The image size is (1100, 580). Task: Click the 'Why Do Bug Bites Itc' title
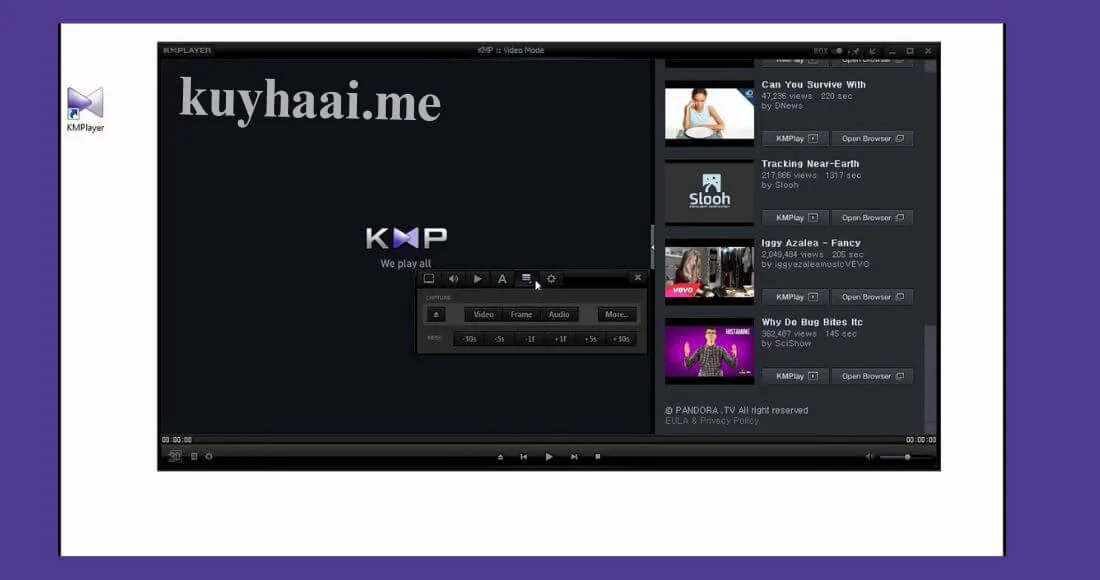pos(812,322)
